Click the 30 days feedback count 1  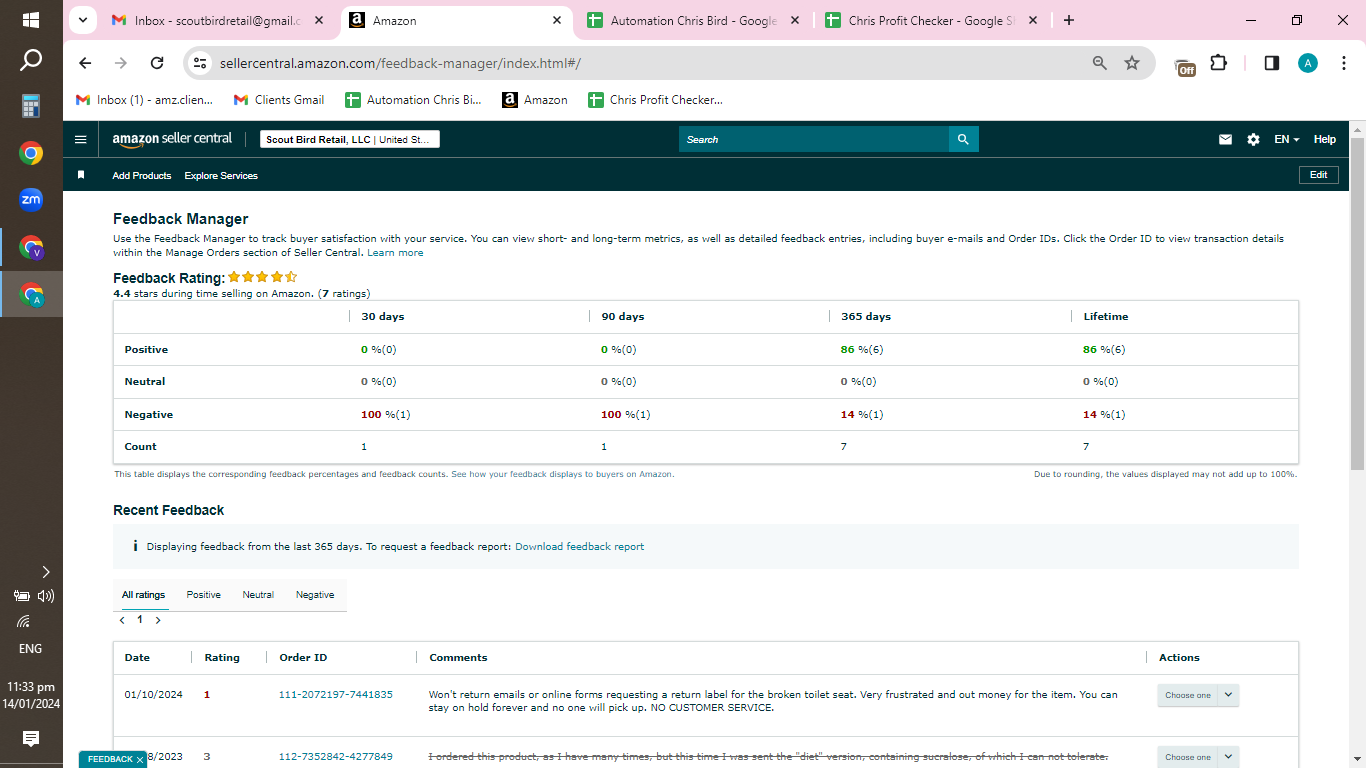coord(364,447)
